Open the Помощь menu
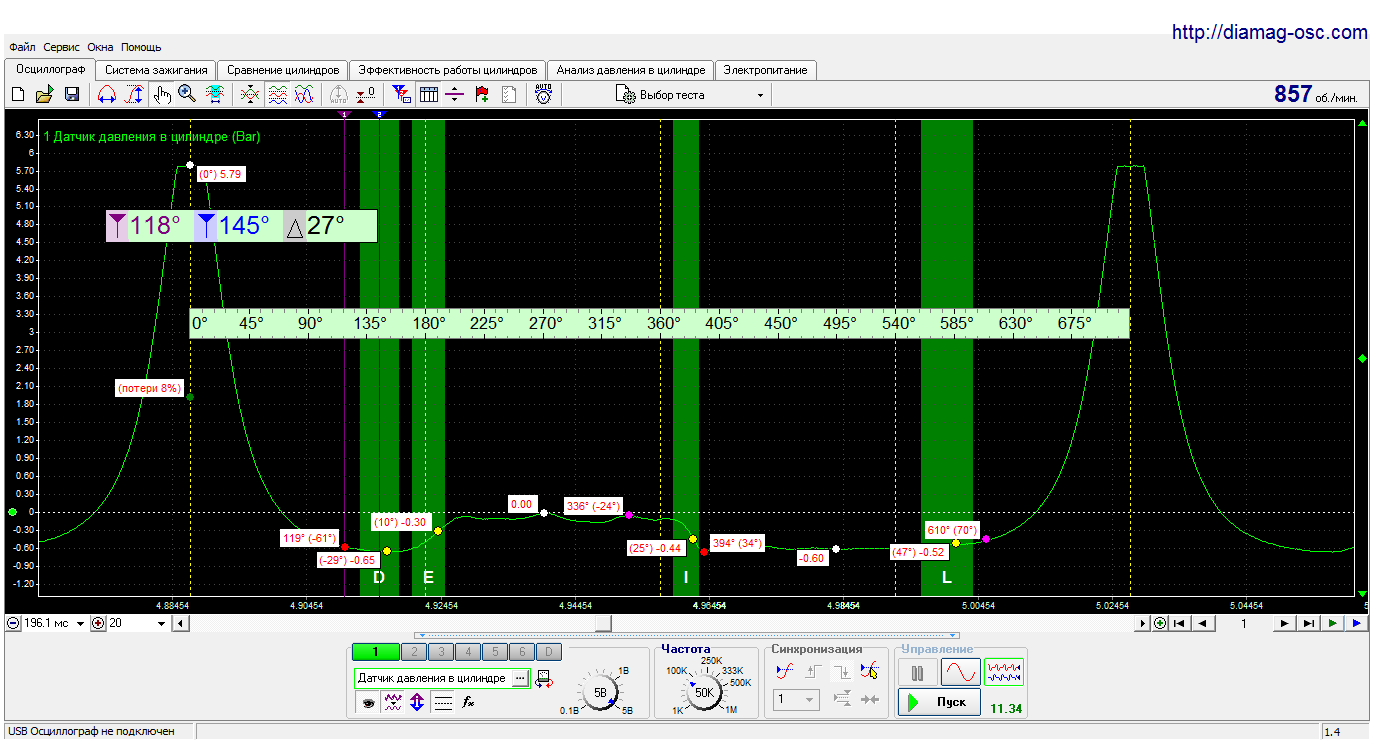This screenshot has width=1382, height=744. tap(141, 47)
